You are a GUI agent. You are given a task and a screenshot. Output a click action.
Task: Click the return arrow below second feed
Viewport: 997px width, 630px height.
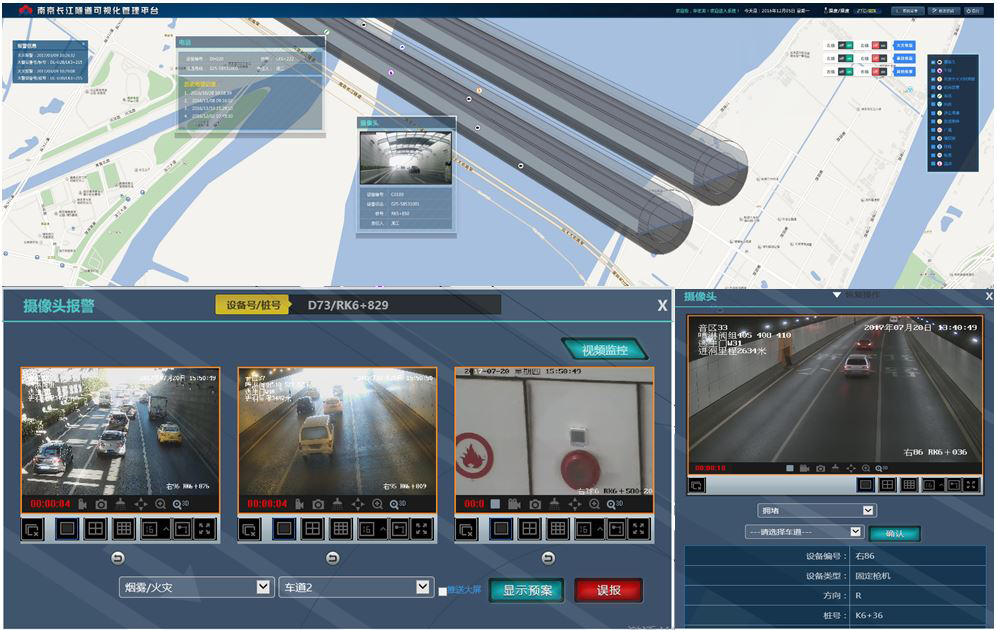tap(332, 558)
